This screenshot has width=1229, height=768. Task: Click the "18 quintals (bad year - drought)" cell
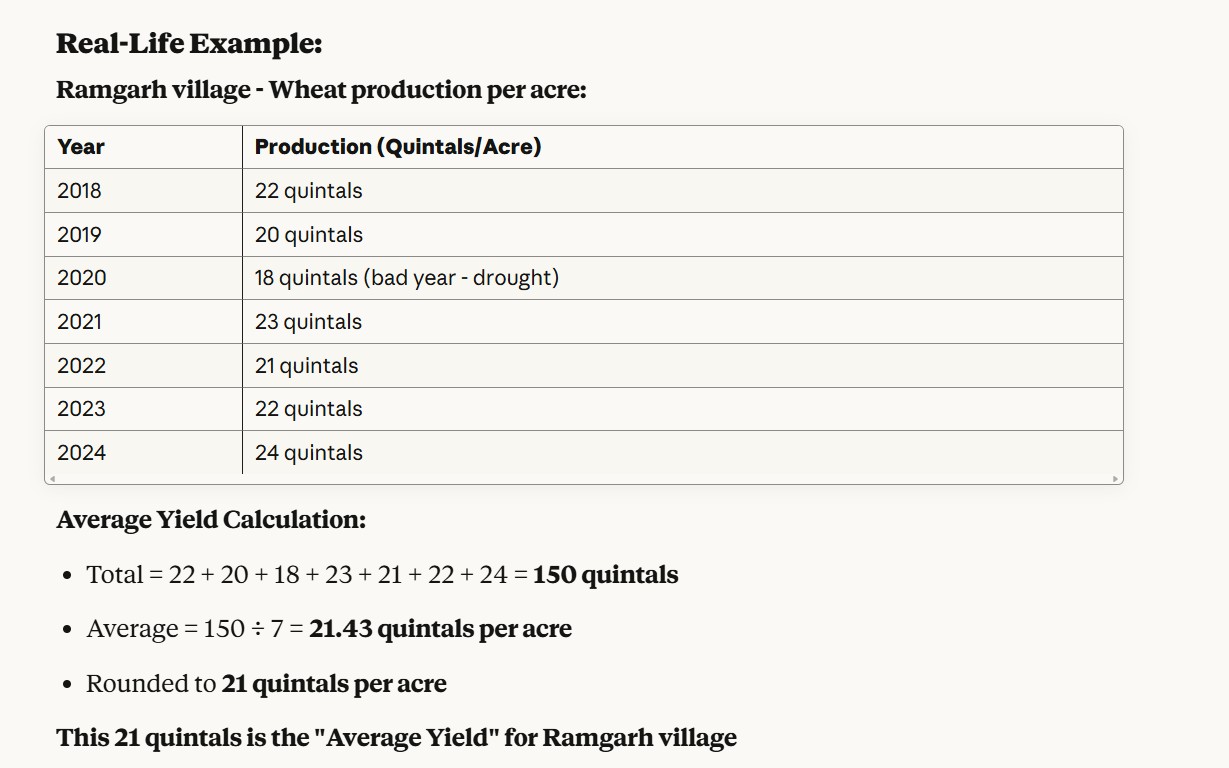coord(406,278)
